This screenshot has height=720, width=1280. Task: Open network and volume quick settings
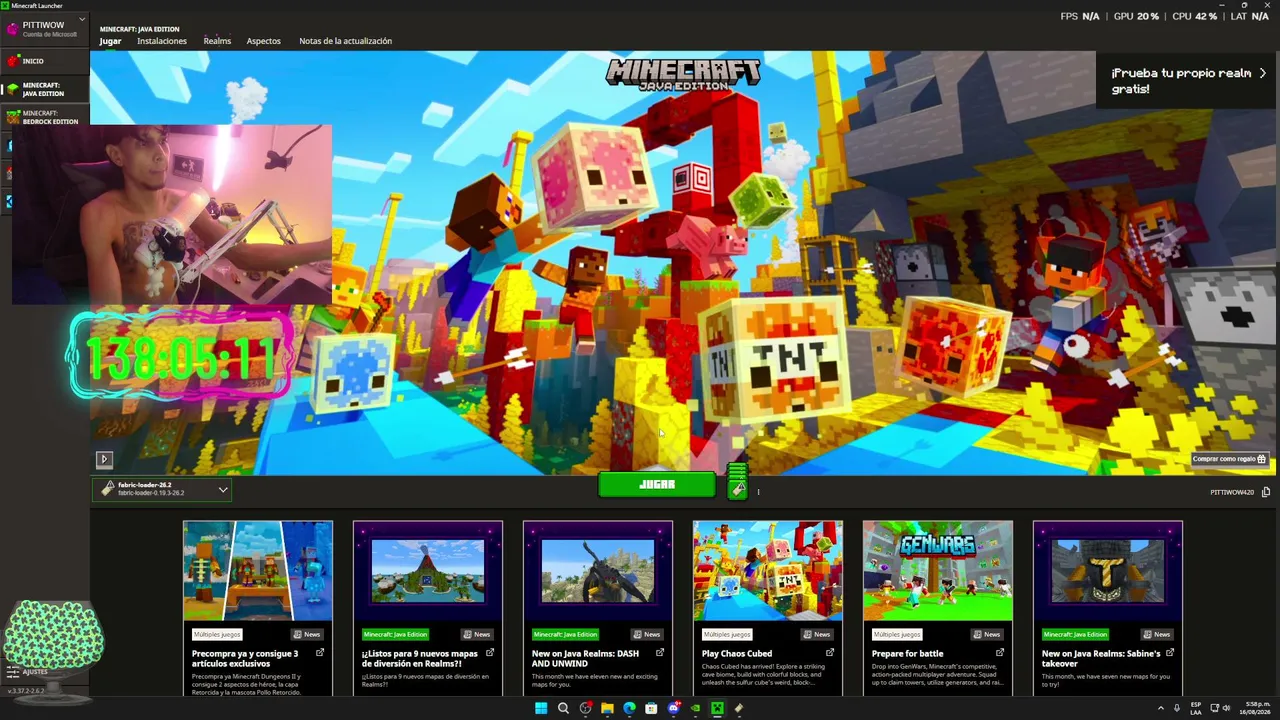[1220, 708]
